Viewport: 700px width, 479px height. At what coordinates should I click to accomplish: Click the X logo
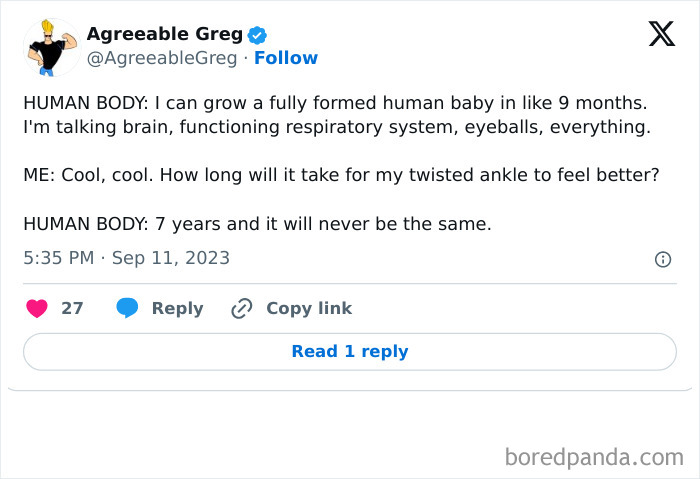pyautogui.click(x=661, y=35)
